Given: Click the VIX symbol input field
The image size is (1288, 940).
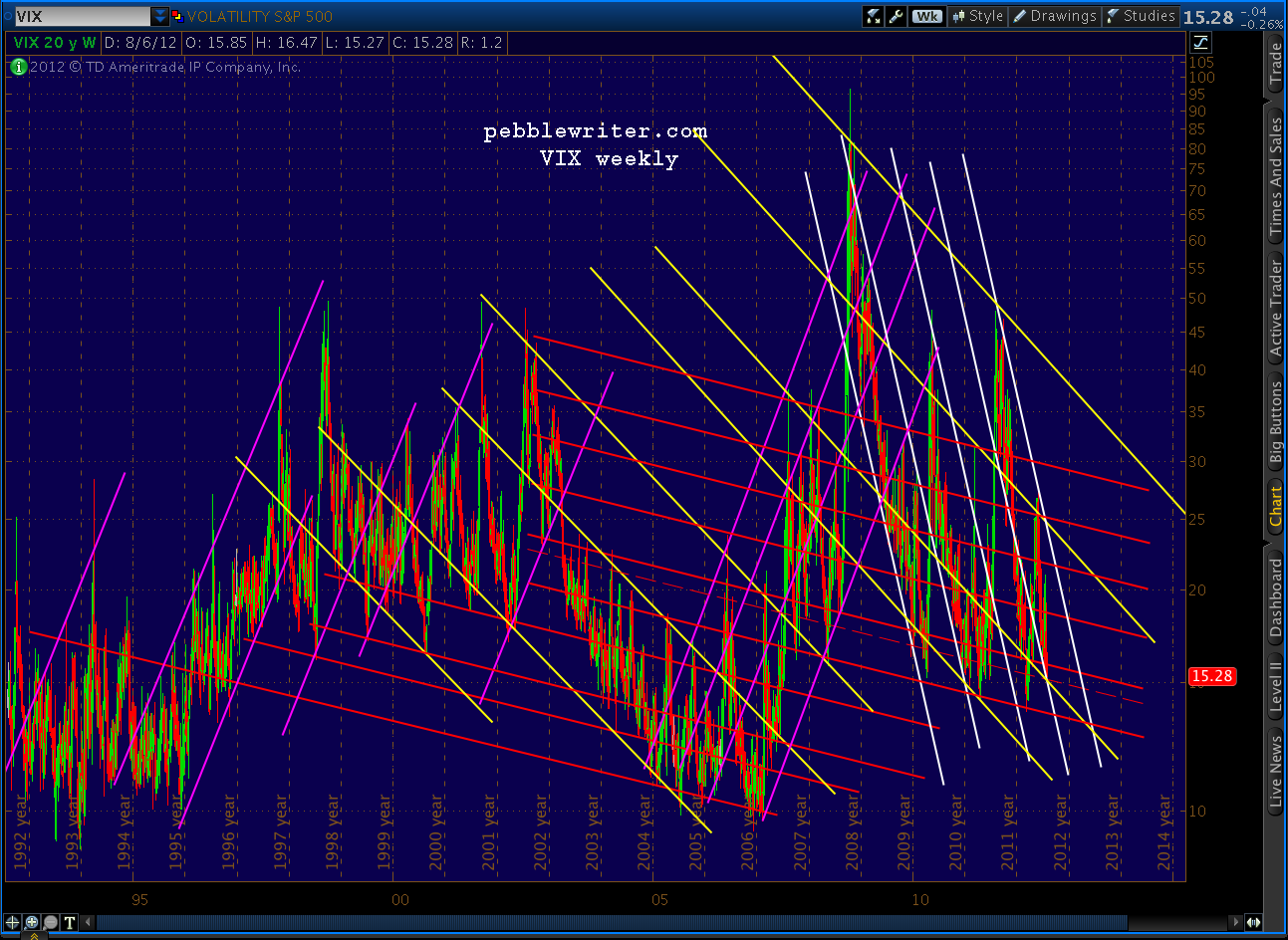Looking at the screenshot, I should (82, 16).
